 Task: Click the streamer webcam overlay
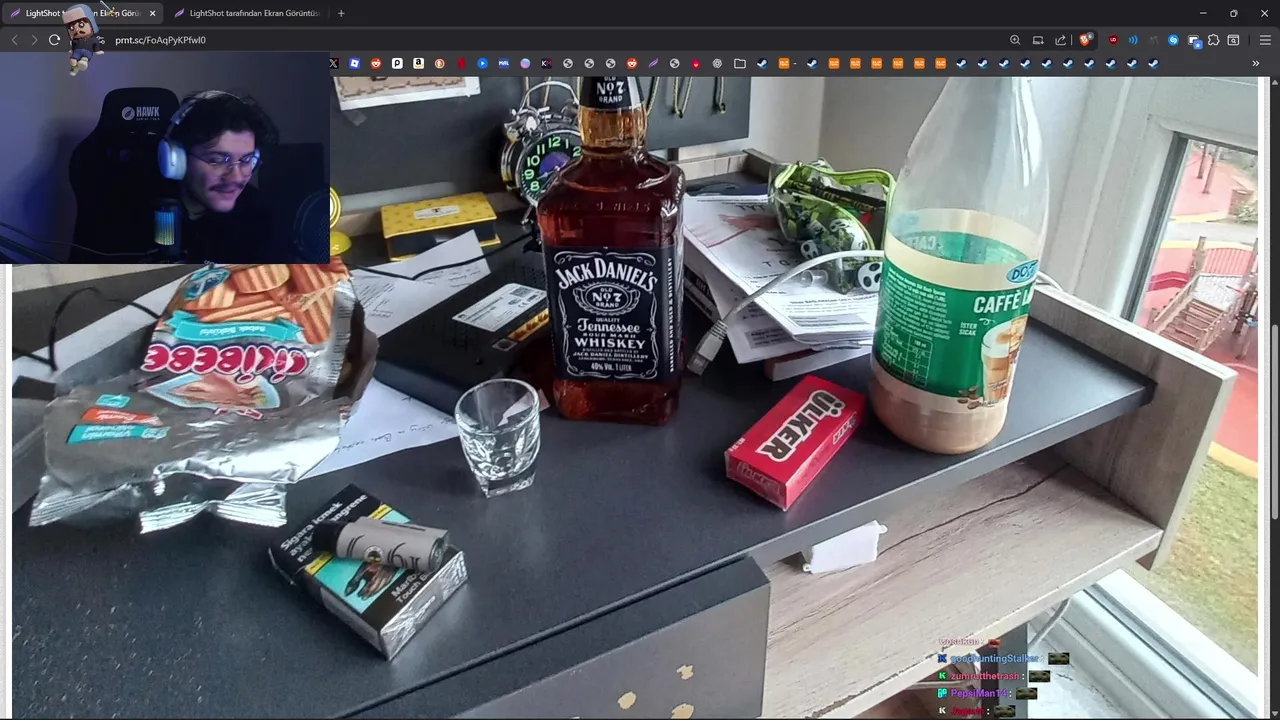165,158
